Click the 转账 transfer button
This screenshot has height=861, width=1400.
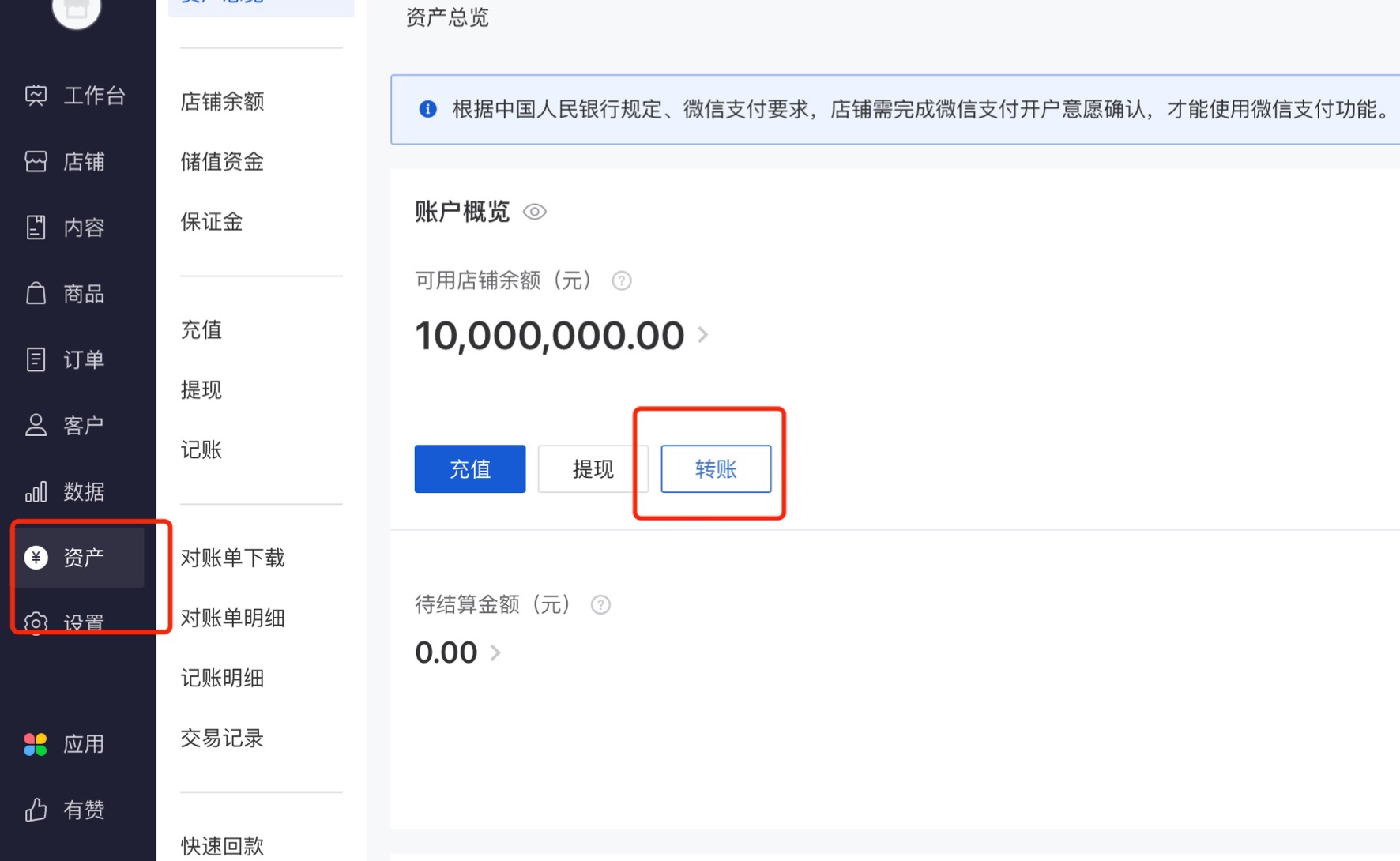point(716,469)
